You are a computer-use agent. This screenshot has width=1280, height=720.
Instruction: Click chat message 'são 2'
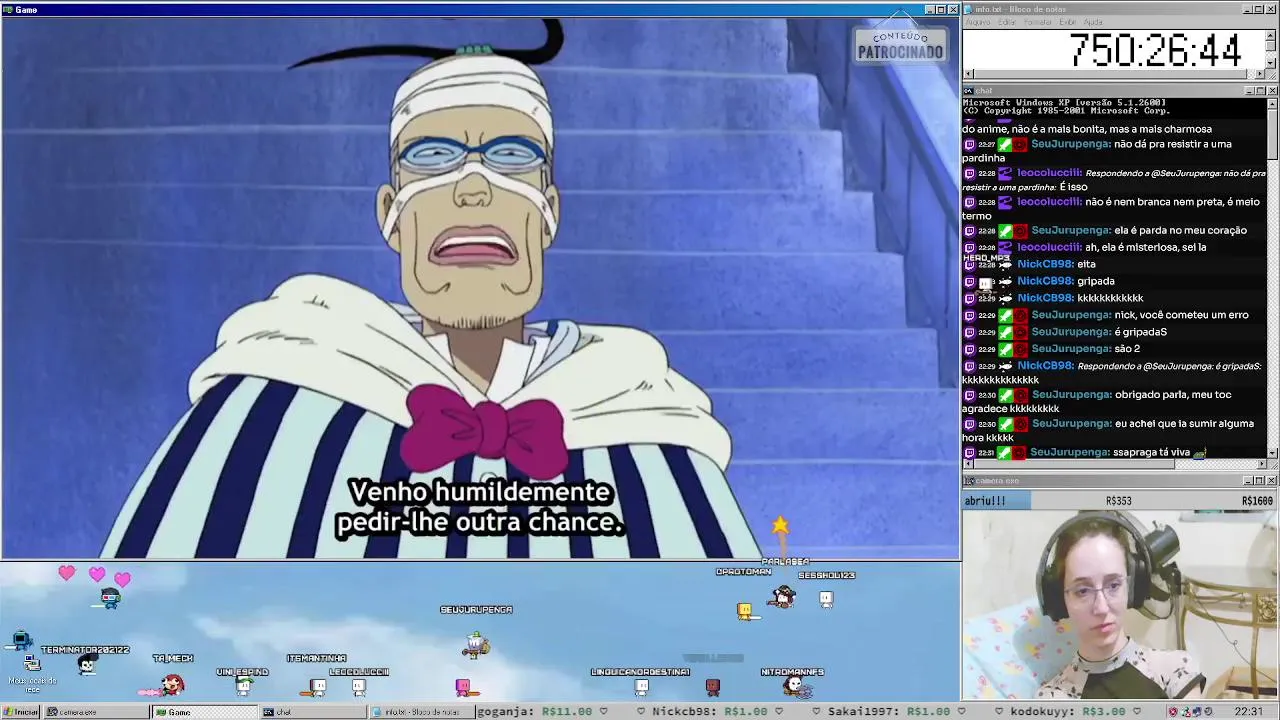[1127, 349]
